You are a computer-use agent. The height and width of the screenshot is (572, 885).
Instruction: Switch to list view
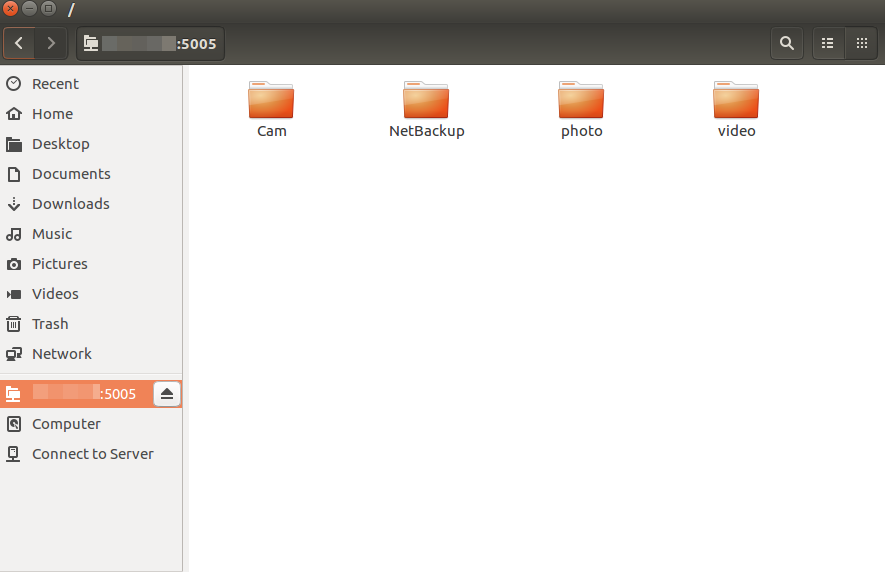(828, 43)
